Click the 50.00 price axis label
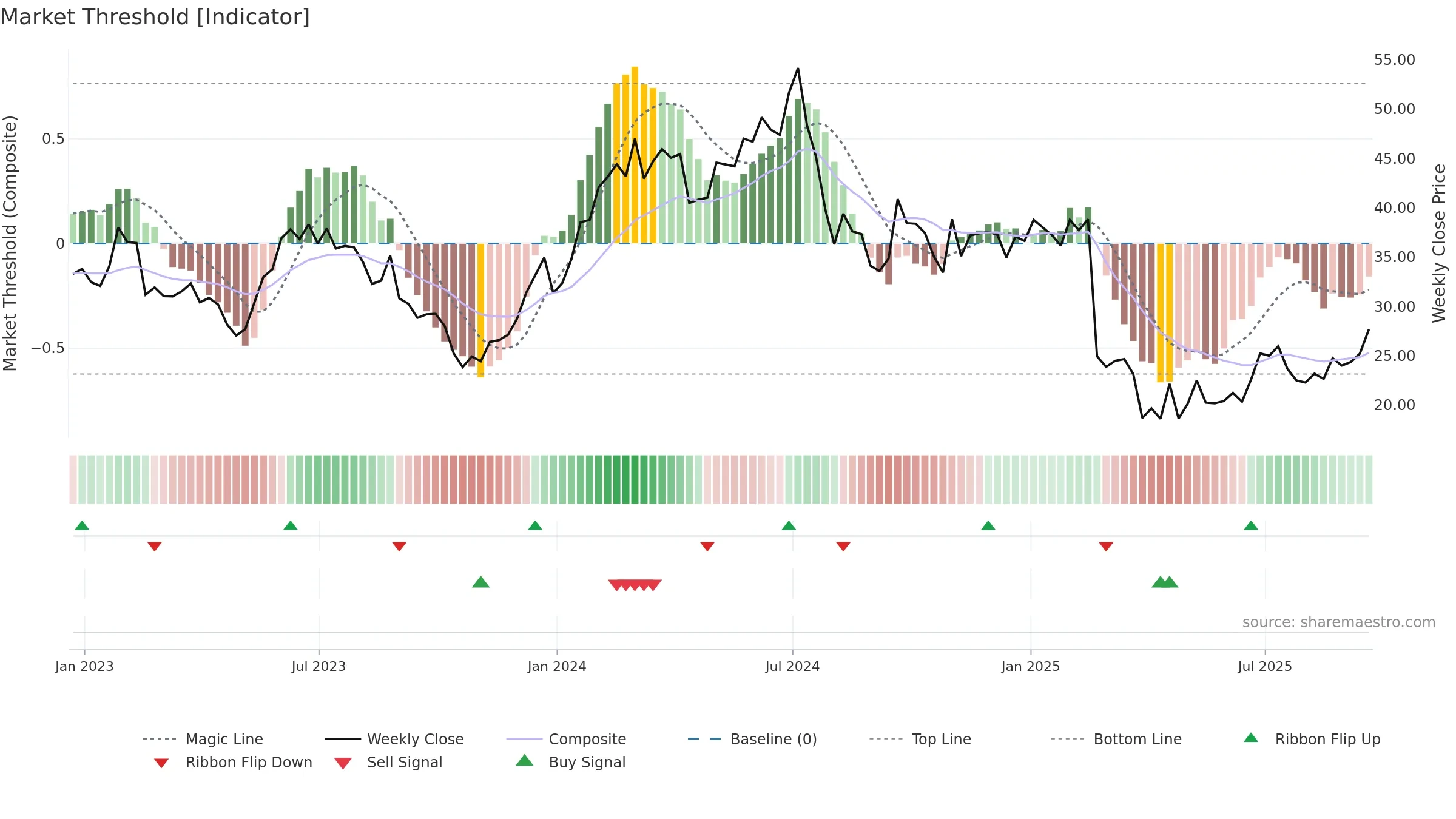Viewport: 1456px width, 819px height. coord(1395,109)
